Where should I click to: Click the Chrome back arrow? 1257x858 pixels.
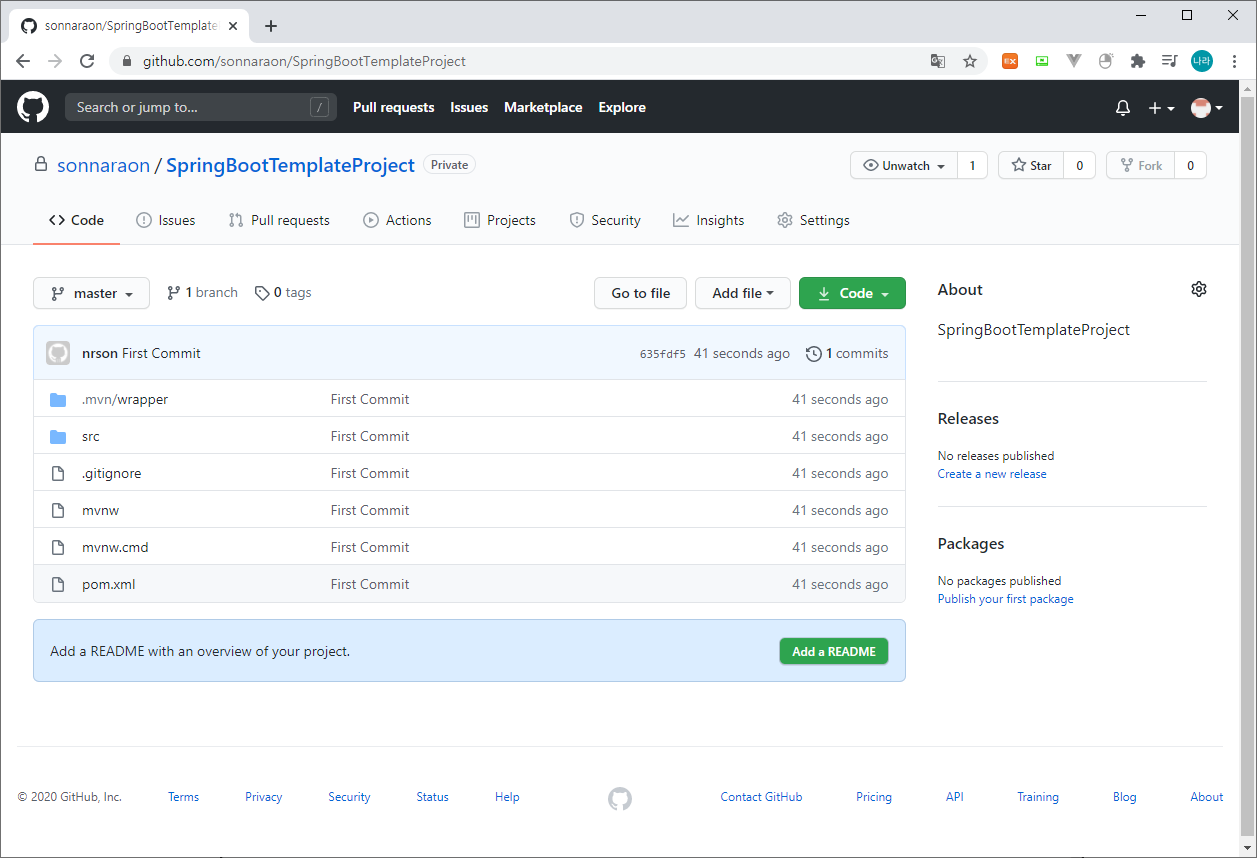coord(23,61)
